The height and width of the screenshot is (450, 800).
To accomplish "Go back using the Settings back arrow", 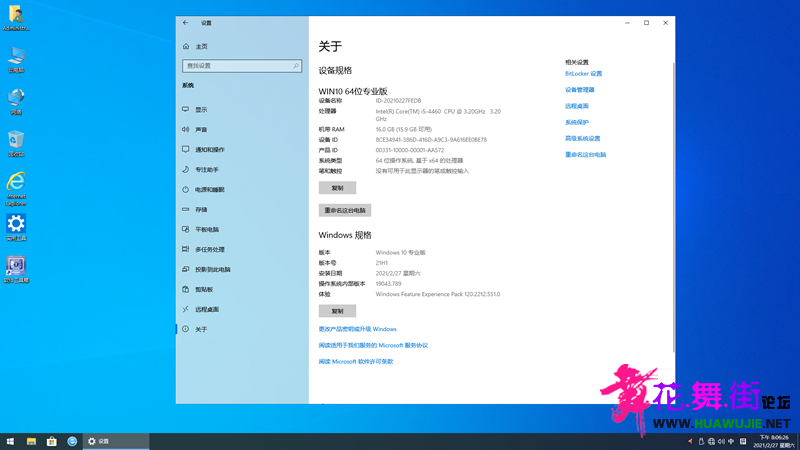I will (x=186, y=22).
